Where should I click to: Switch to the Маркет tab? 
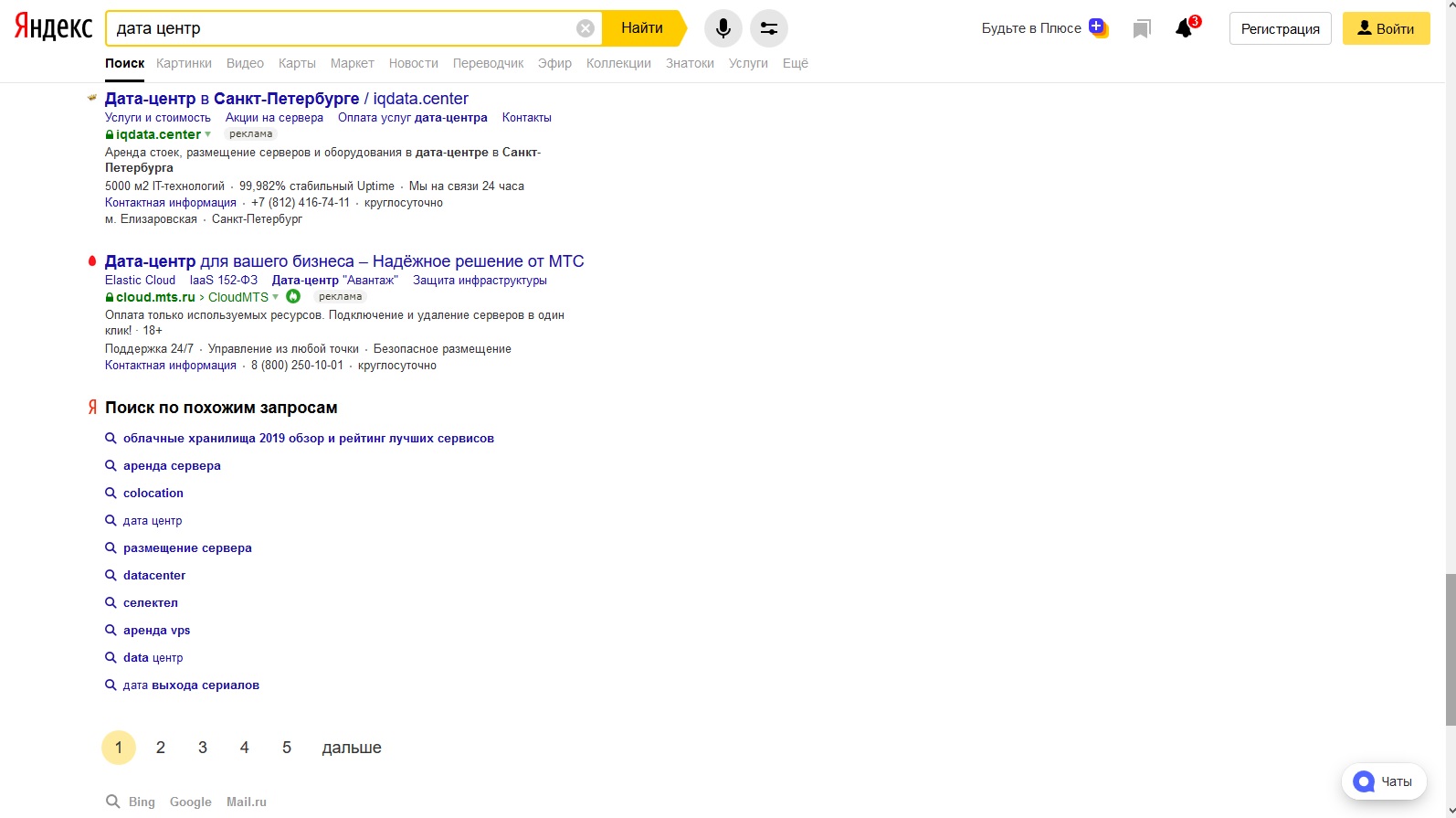(x=353, y=63)
